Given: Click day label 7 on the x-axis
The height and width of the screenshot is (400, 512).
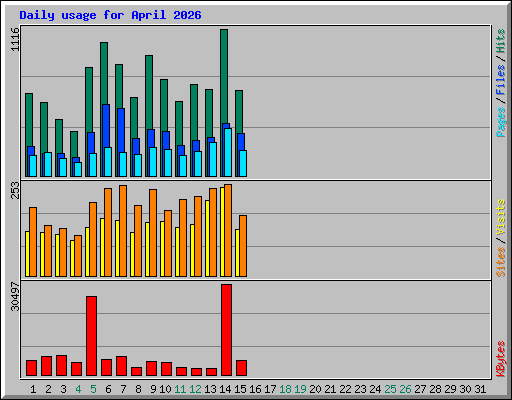Looking at the screenshot, I should point(123,389).
